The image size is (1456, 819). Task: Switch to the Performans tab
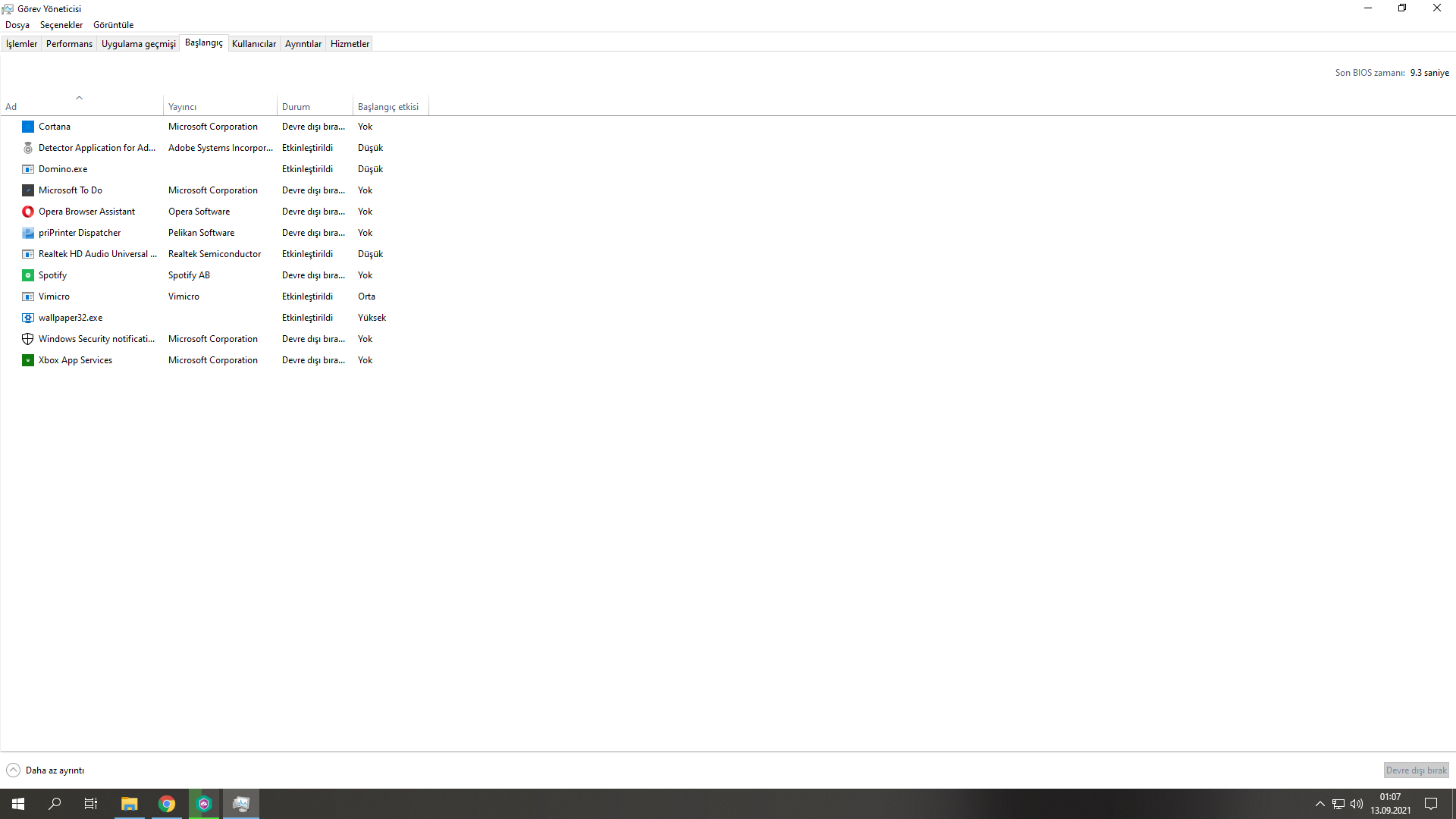(x=69, y=44)
